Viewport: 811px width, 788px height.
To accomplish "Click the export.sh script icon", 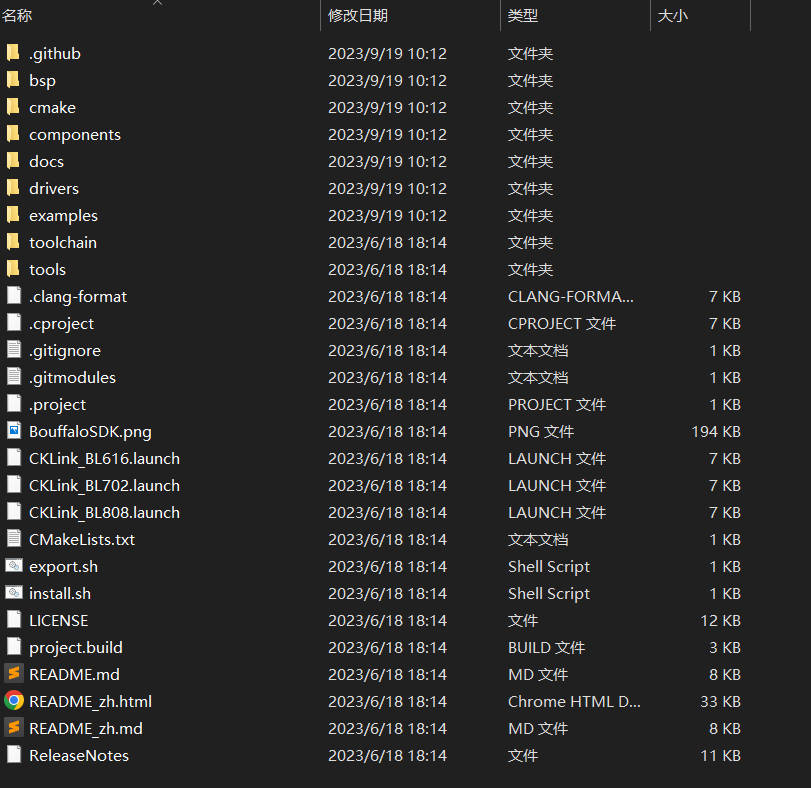I will coord(14,566).
